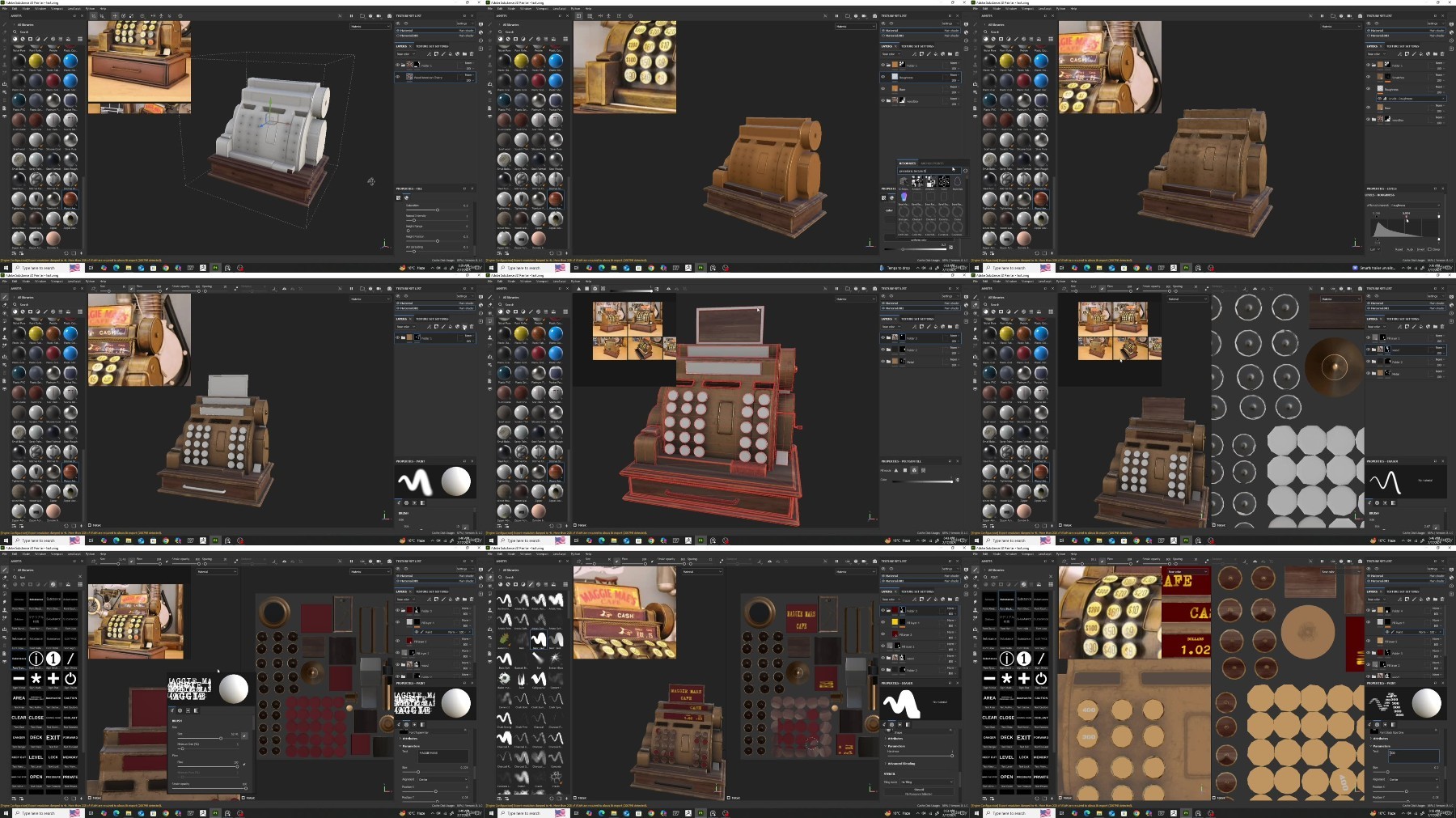Clear Assets search with X in bottom-left frame
This screenshot has height=818, width=1456.
point(80,577)
